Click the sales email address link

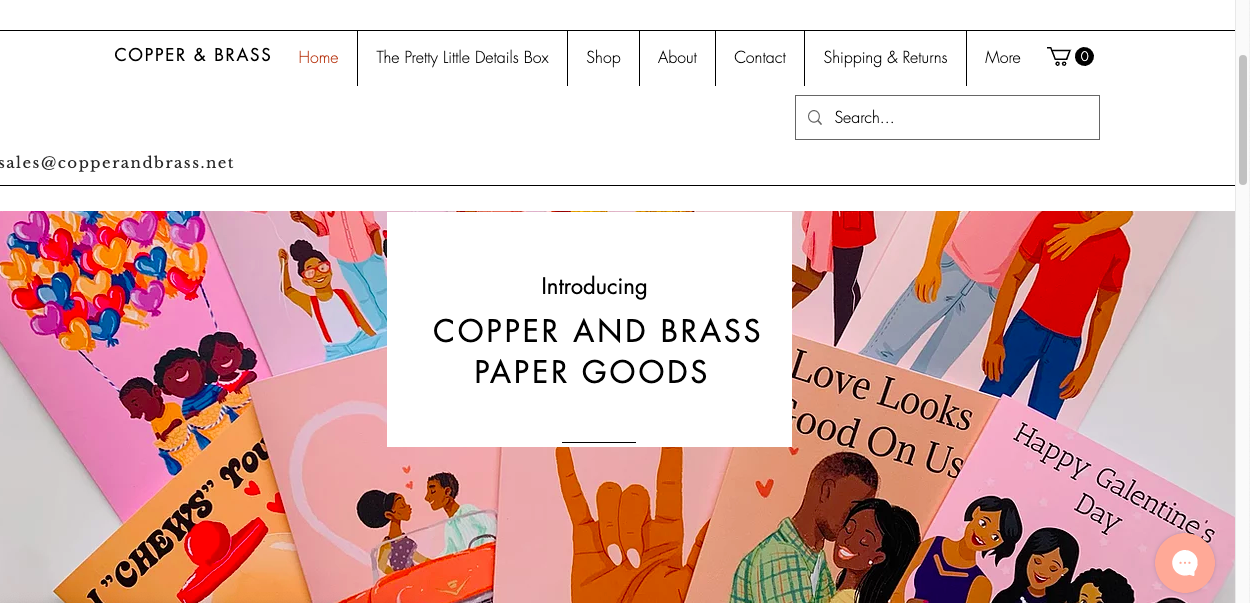point(117,163)
